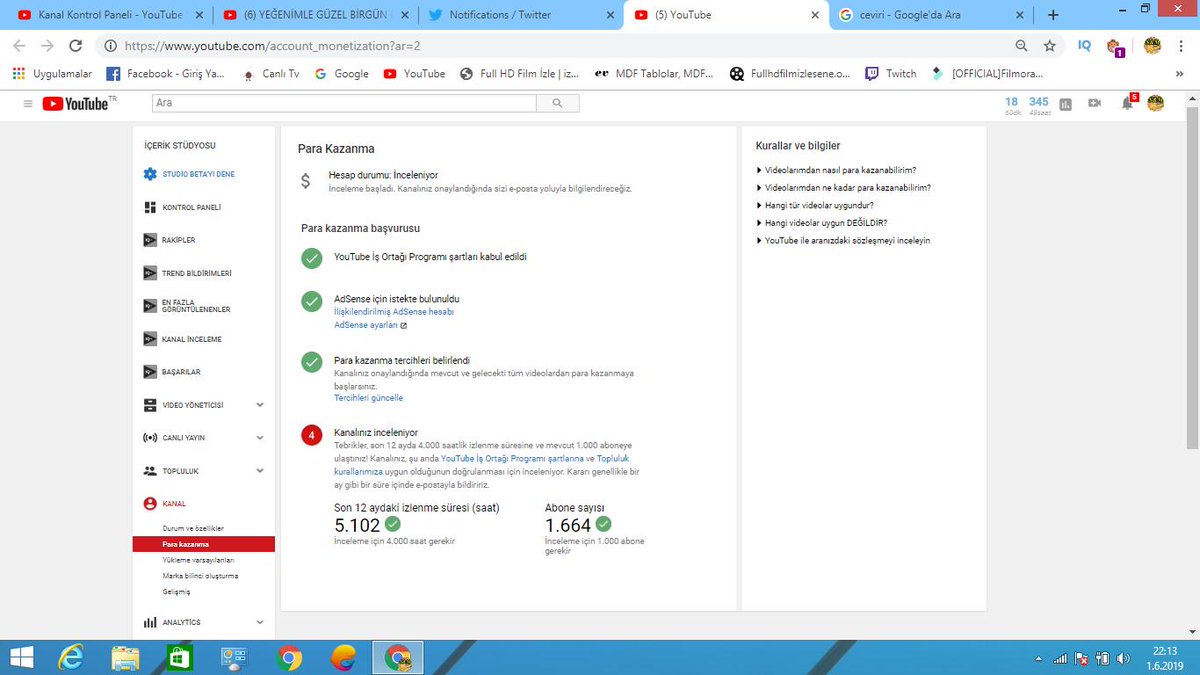The image size is (1200, 675).
Task: Open the extension with purple 1 badge
Action: pyautogui.click(x=1116, y=47)
